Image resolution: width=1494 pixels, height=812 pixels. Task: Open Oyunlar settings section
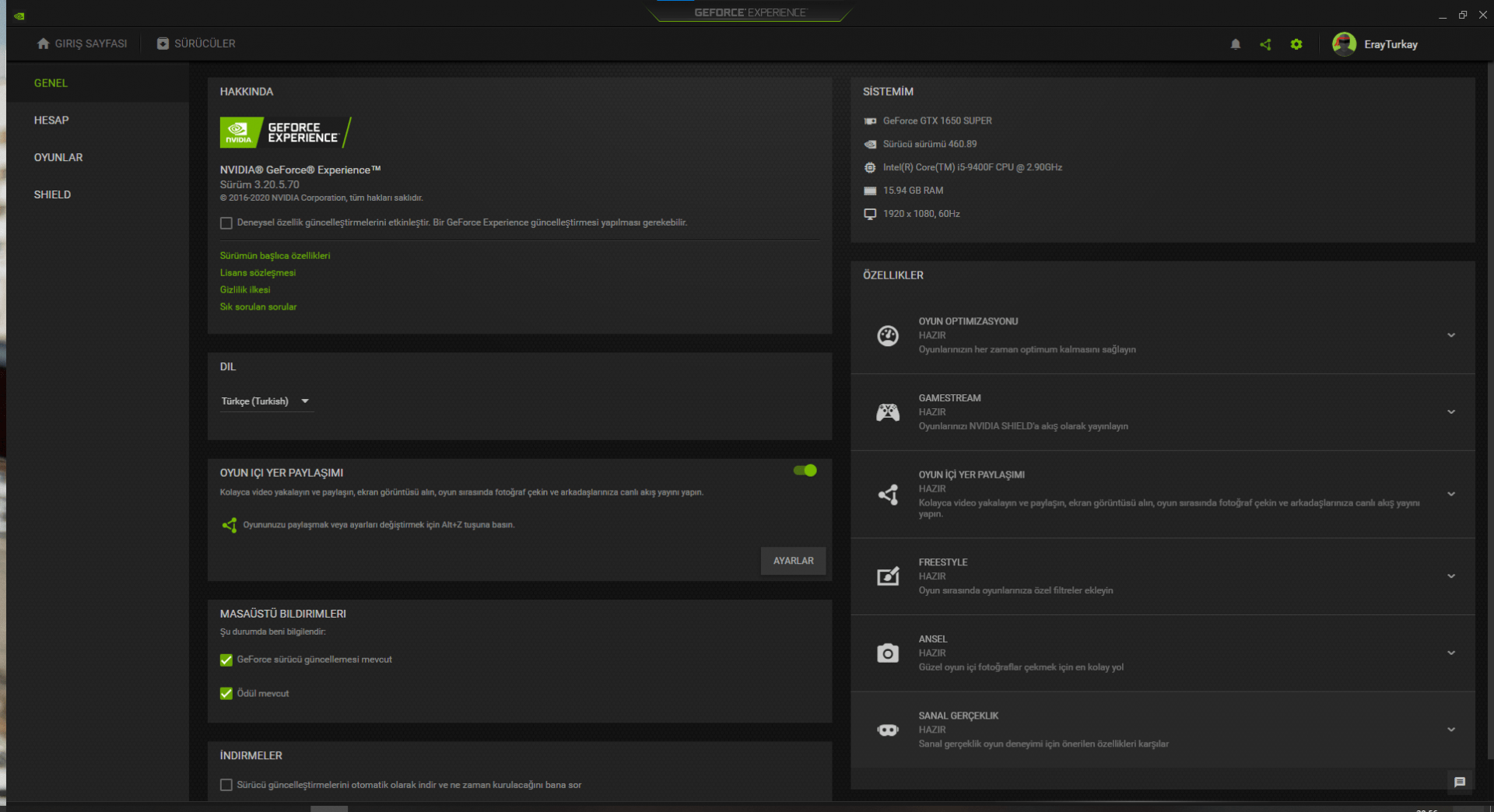click(97, 158)
